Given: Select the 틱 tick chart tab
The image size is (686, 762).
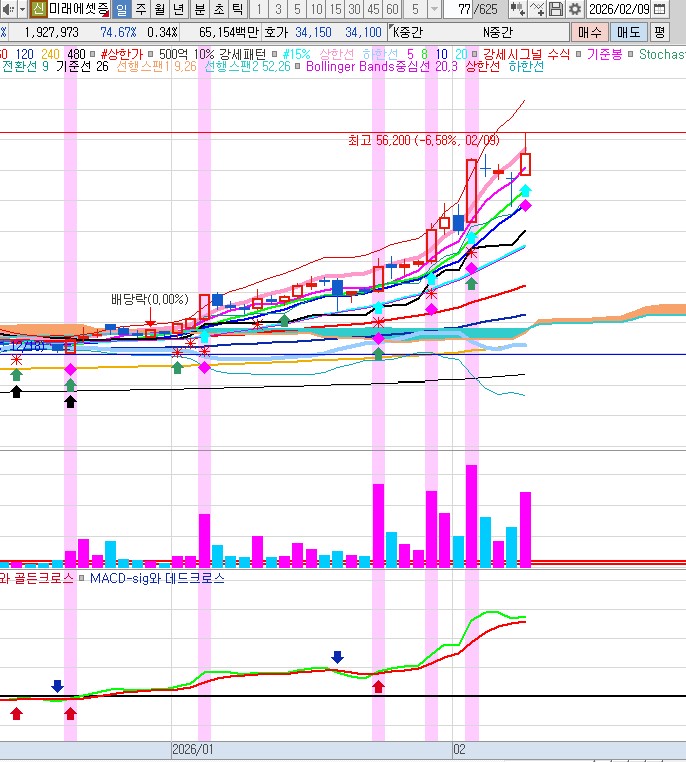Looking at the screenshot, I should (238, 9).
